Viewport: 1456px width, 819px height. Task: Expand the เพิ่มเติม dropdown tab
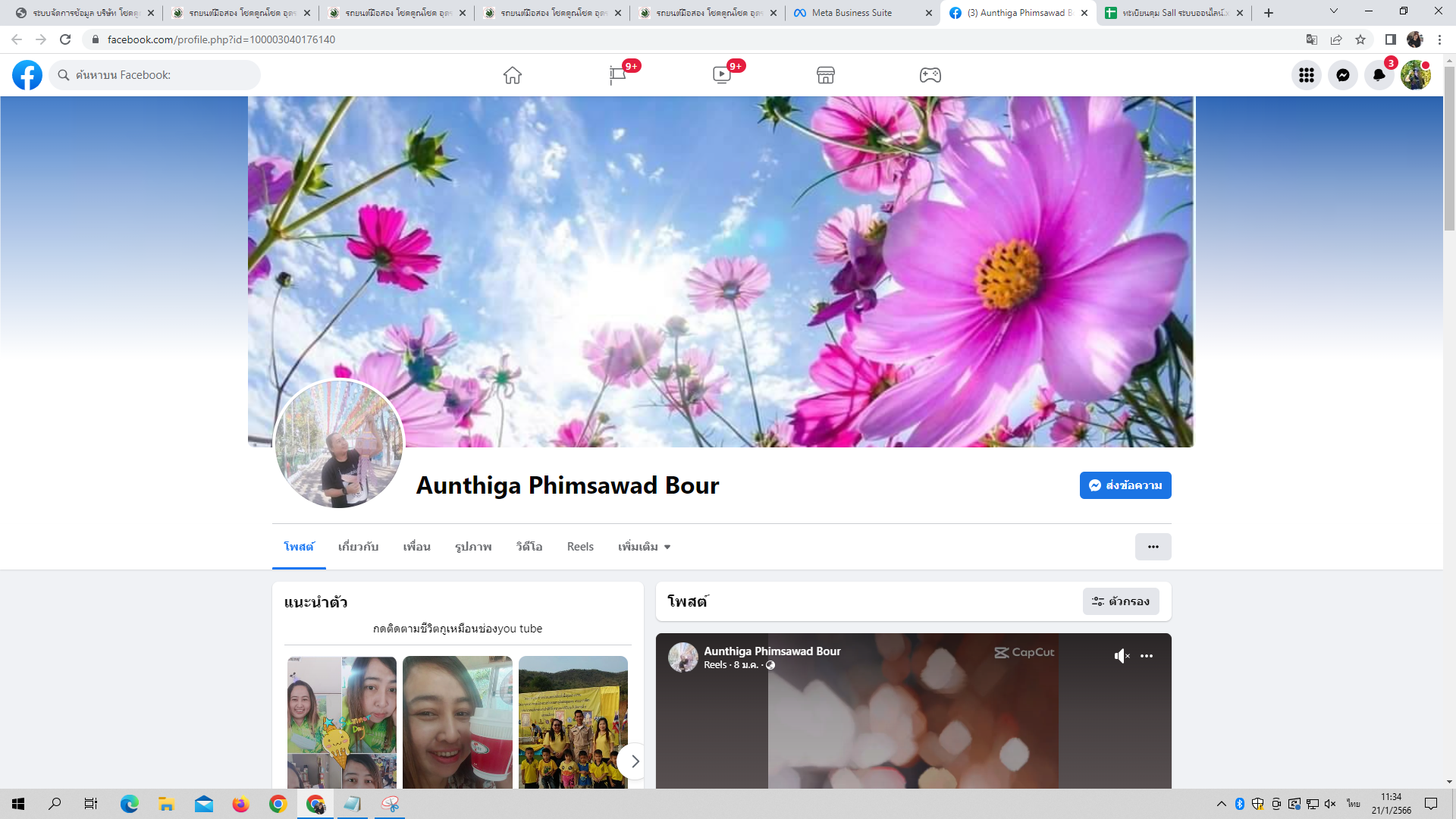(x=644, y=547)
